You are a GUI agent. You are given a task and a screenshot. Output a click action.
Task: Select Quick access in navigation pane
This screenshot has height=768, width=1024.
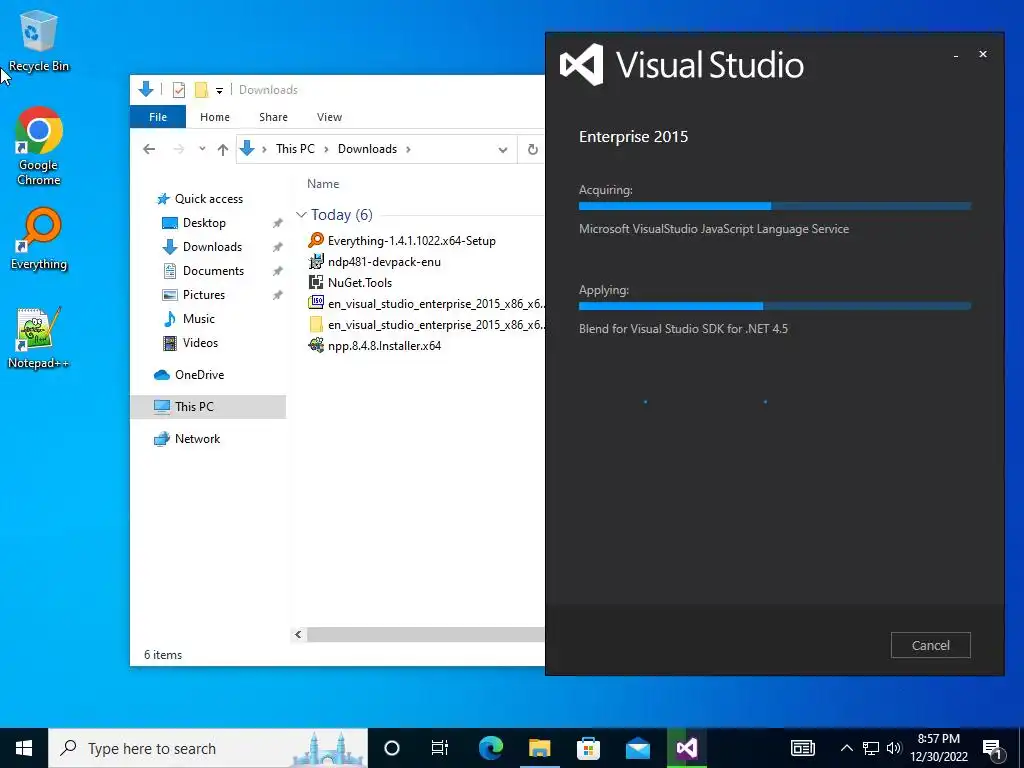tap(209, 199)
